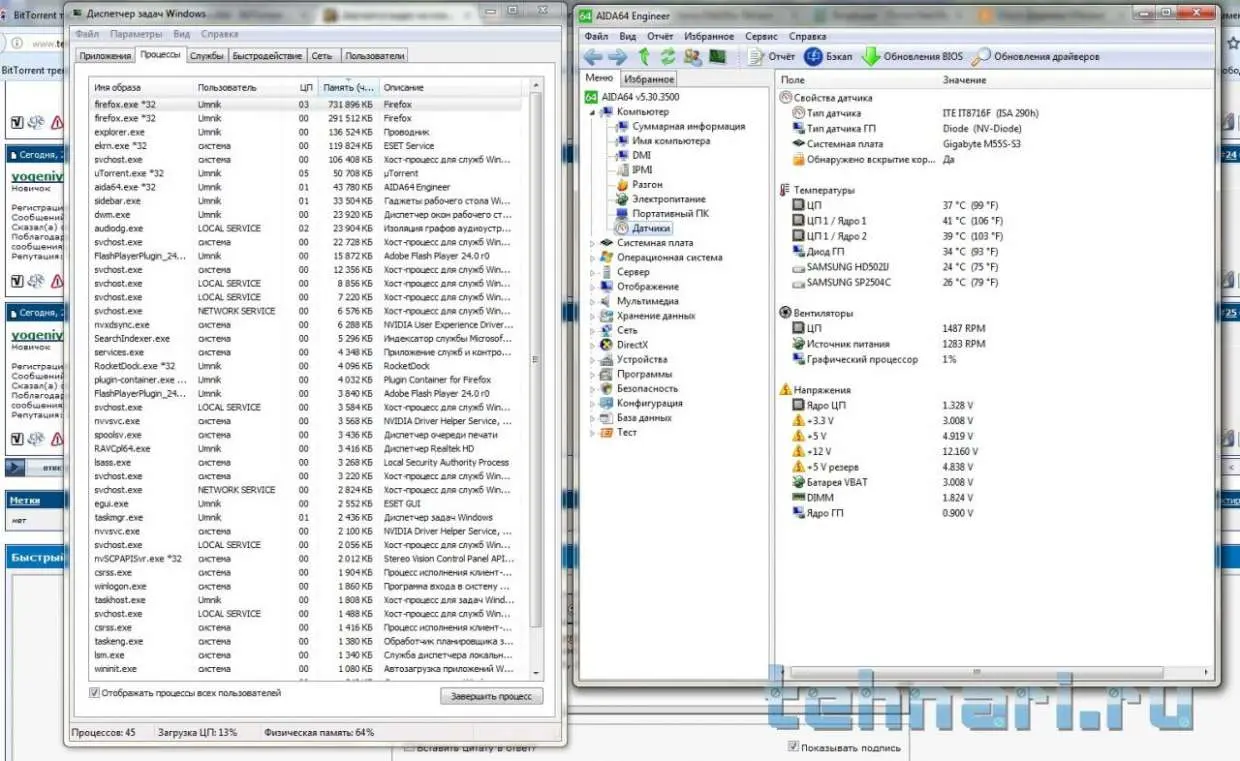Select uTorrent.exe *32 process row

click(x=305, y=173)
